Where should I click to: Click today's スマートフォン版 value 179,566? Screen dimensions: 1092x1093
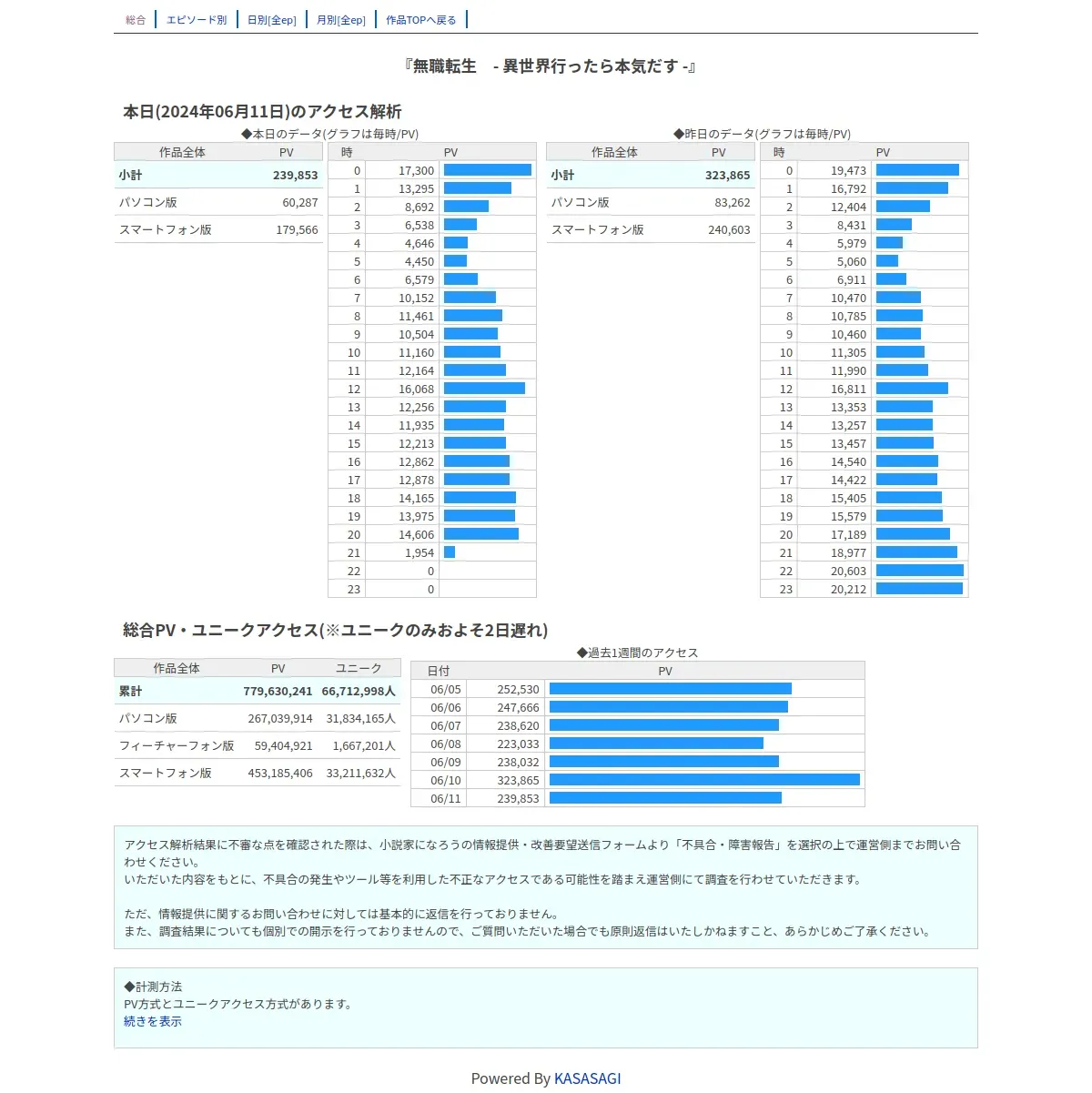coord(298,229)
